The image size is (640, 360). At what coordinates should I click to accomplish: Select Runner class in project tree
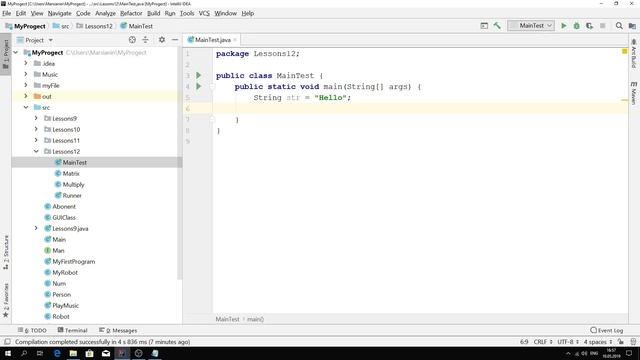(x=72, y=196)
